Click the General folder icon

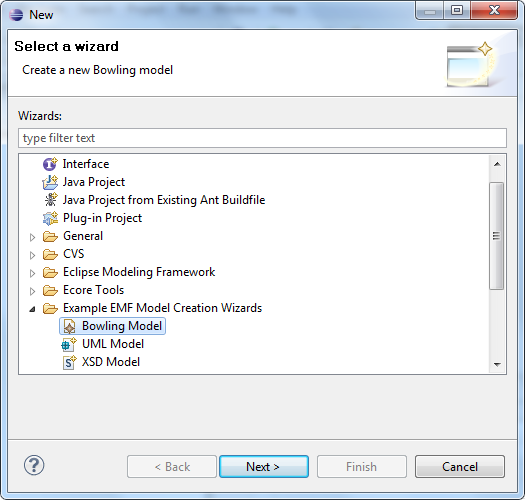50,236
